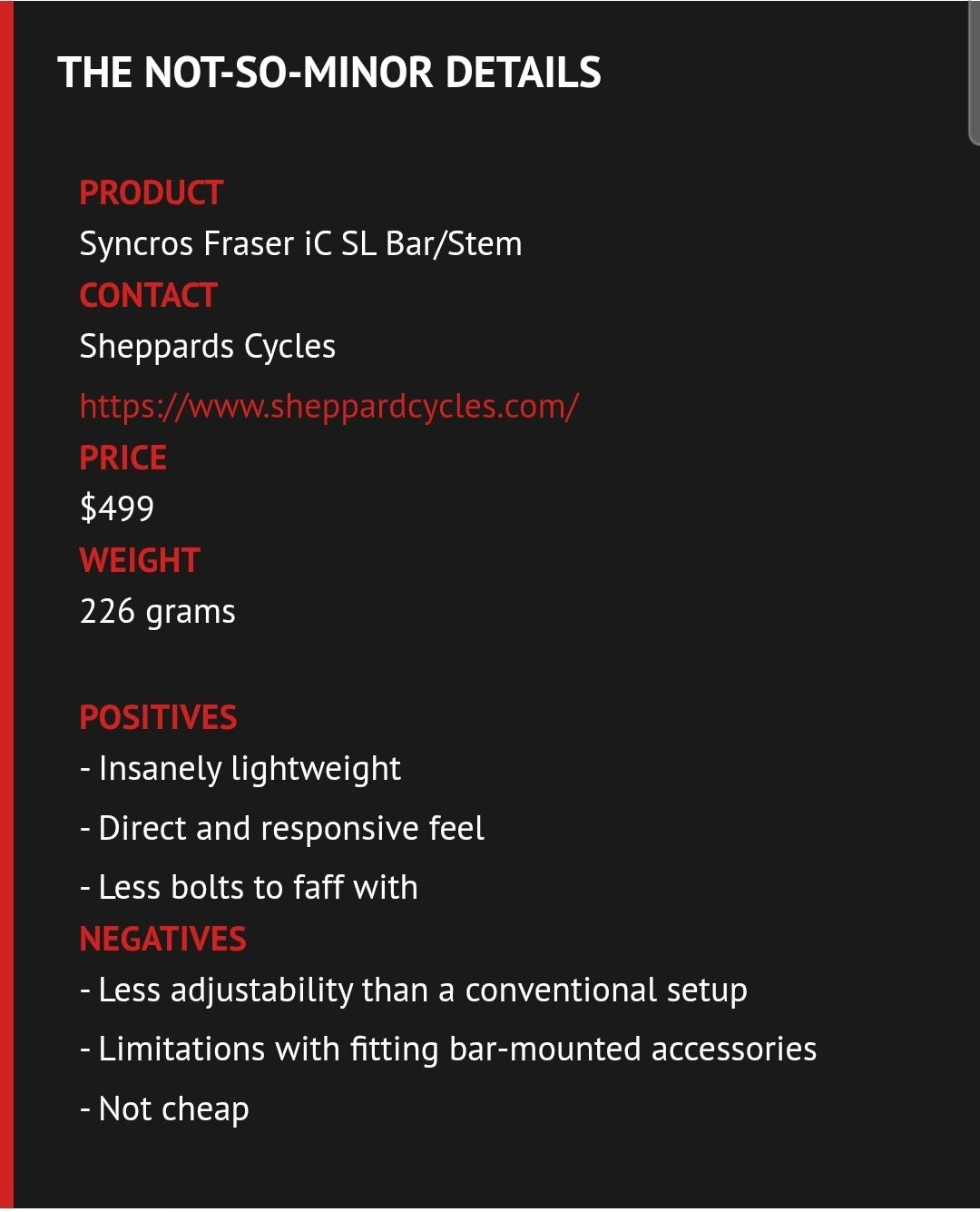This screenshot has width=980, height=1212.
Task: Click the CONTACT heading
Action: click(x=149, y=295)
